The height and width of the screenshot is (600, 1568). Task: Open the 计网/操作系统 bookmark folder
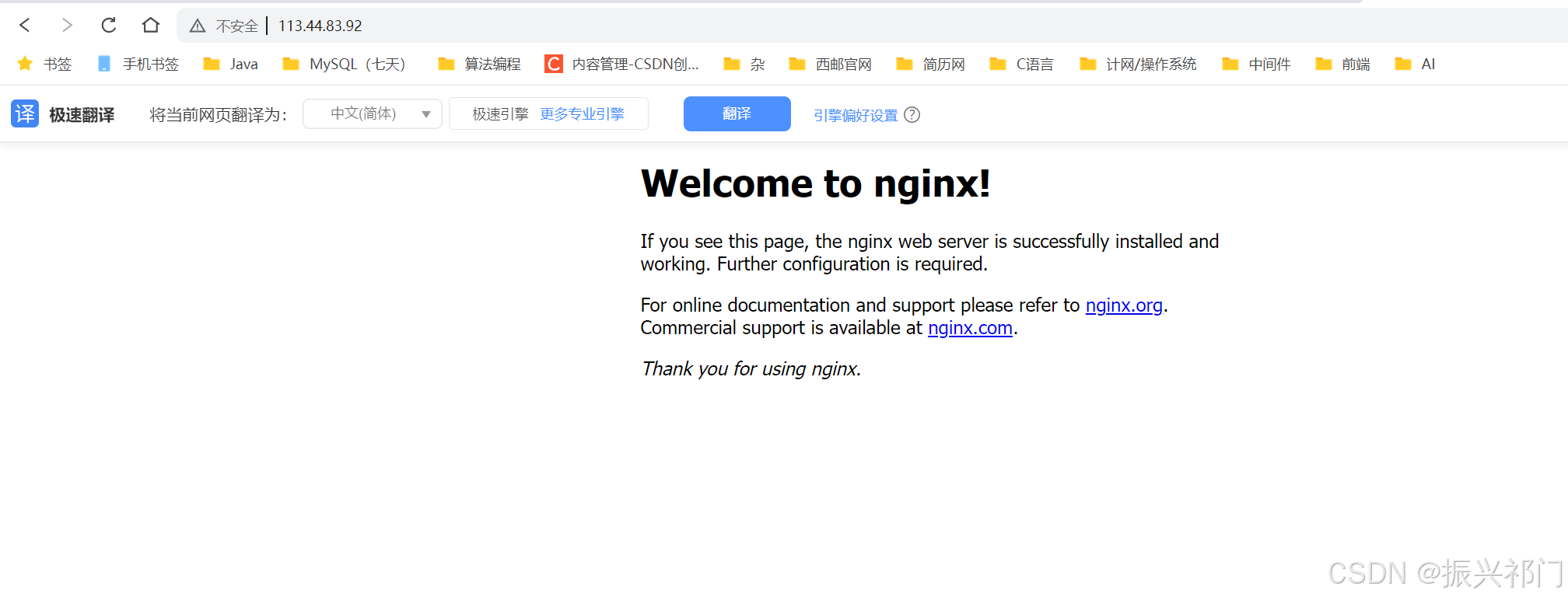(x=1138, y=64)
